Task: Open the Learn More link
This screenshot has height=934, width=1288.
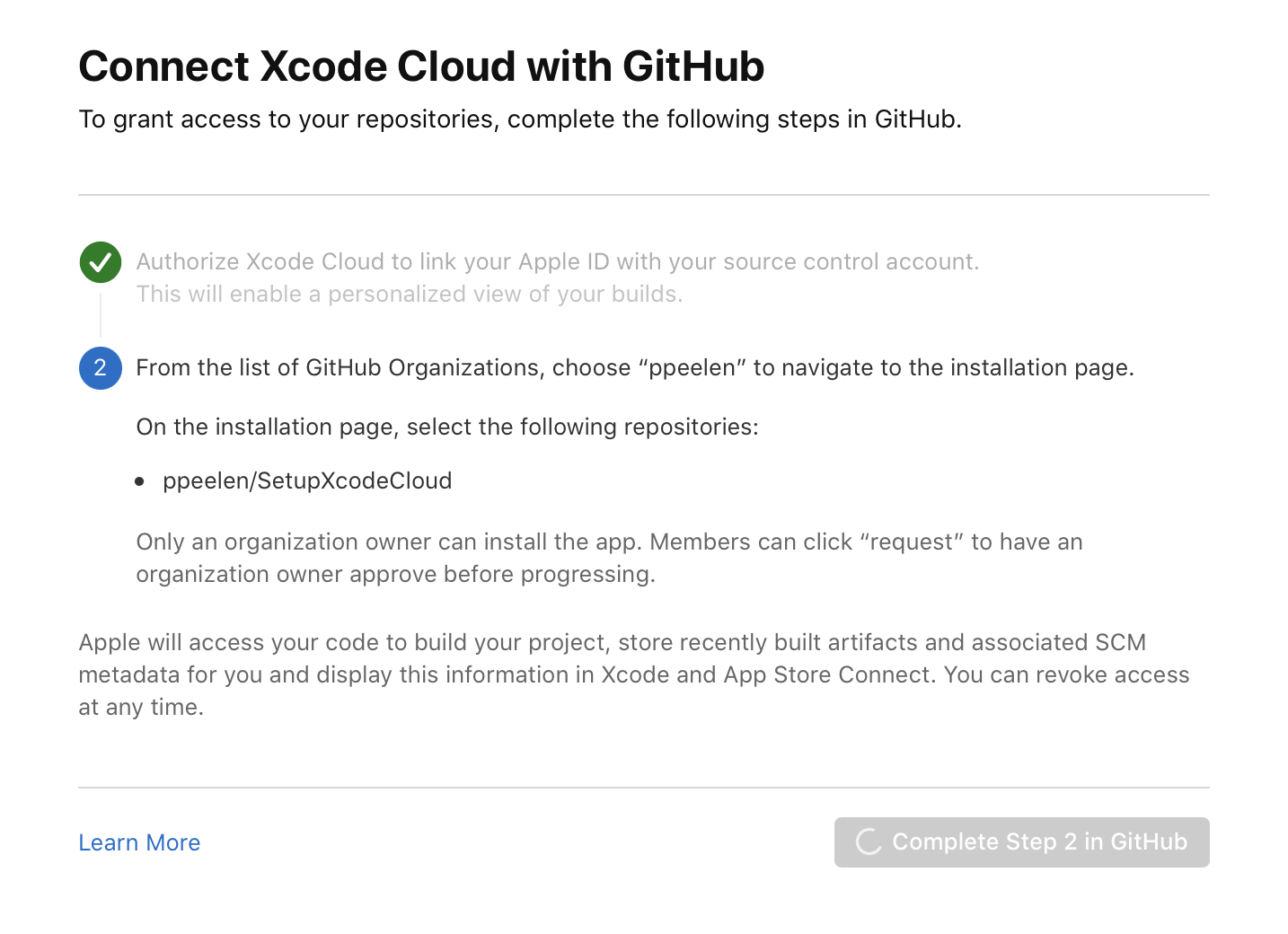Action: pos(139,842)
